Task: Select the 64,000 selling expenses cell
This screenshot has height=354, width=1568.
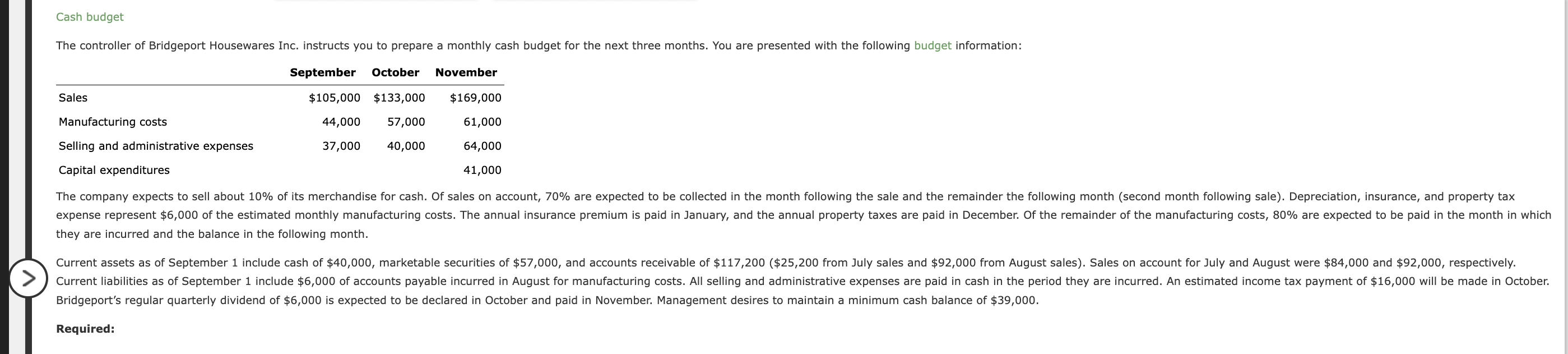Action: [x=482, y=146]
